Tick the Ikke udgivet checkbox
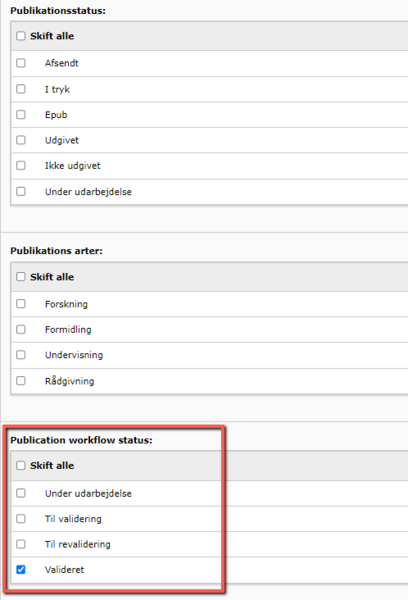408x600 pixels. [x=21, y=165]
